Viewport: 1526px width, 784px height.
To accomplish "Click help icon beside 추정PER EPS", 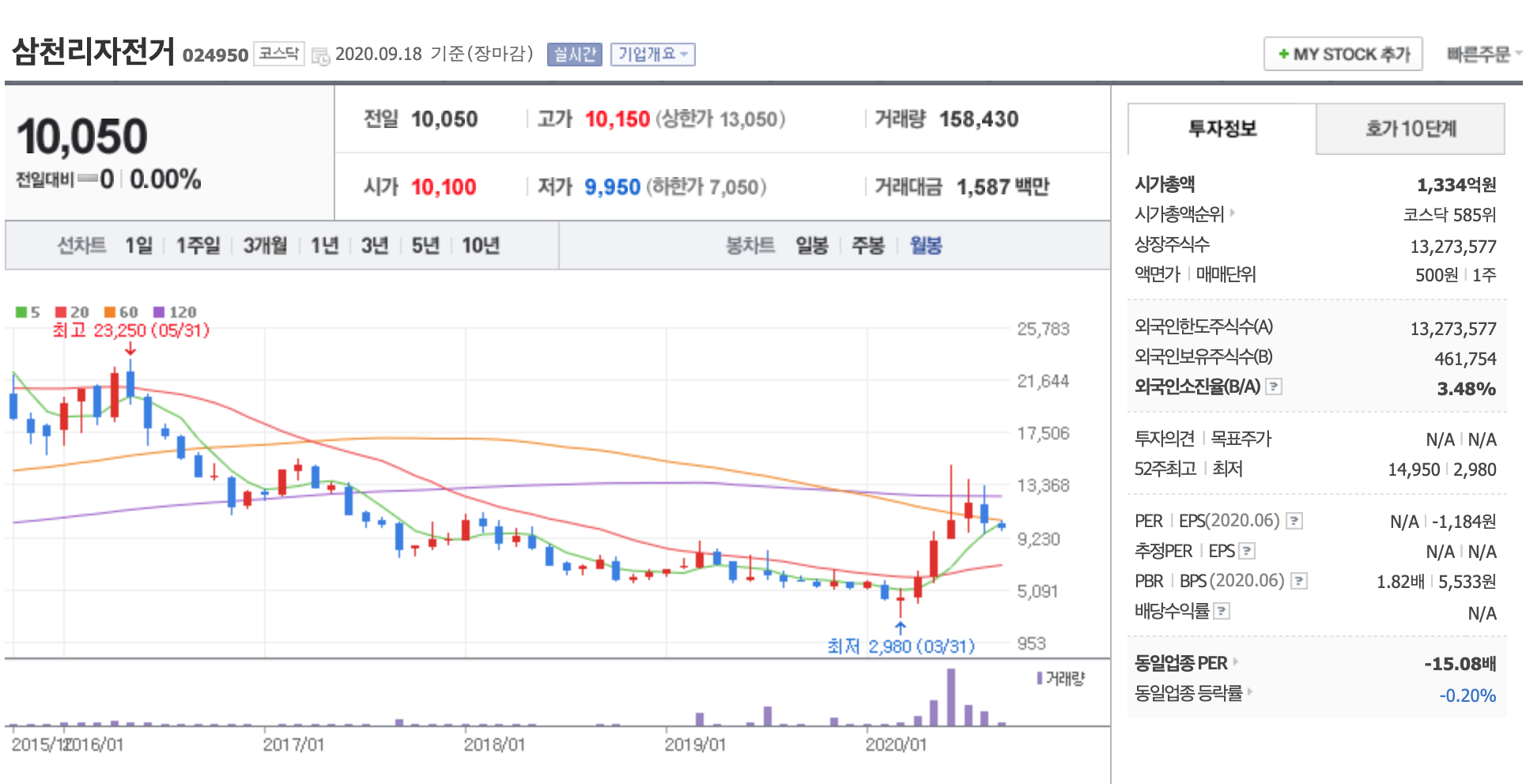I will coord(1247,551).
